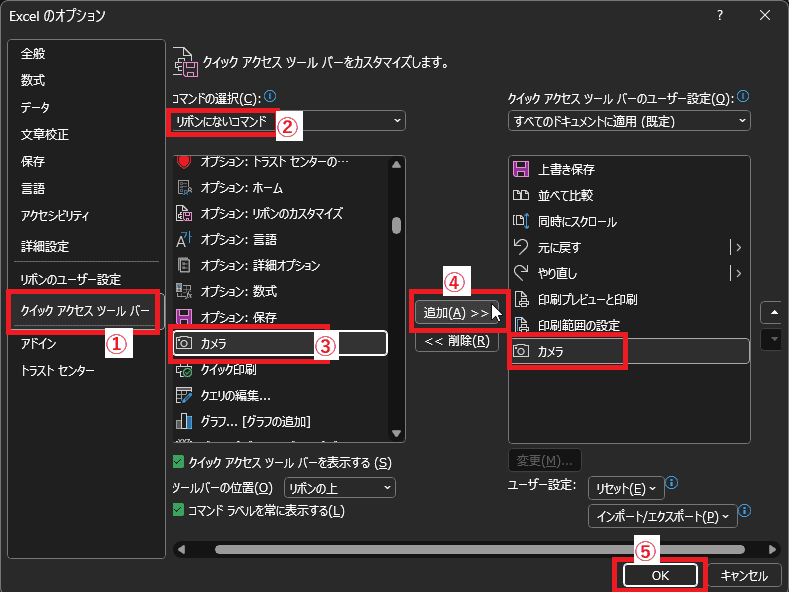The width and height of the screenshot is (789, 592).
Task: Open the リセット dropdown button
Action: pyautogui.click(x=626, y=488)
